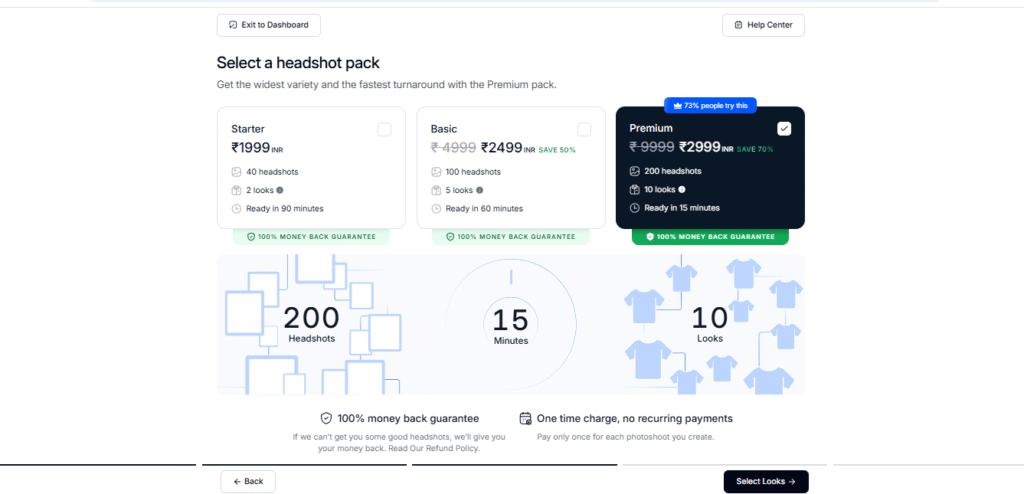Click the Premium headshots image icon

click(x=634, y=171)
